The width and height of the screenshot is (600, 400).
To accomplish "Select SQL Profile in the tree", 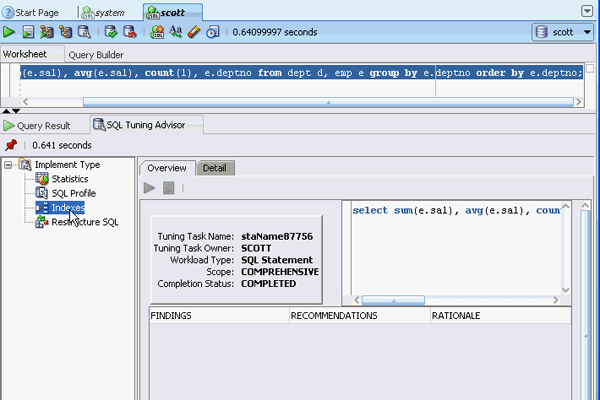I will (74, 193).
